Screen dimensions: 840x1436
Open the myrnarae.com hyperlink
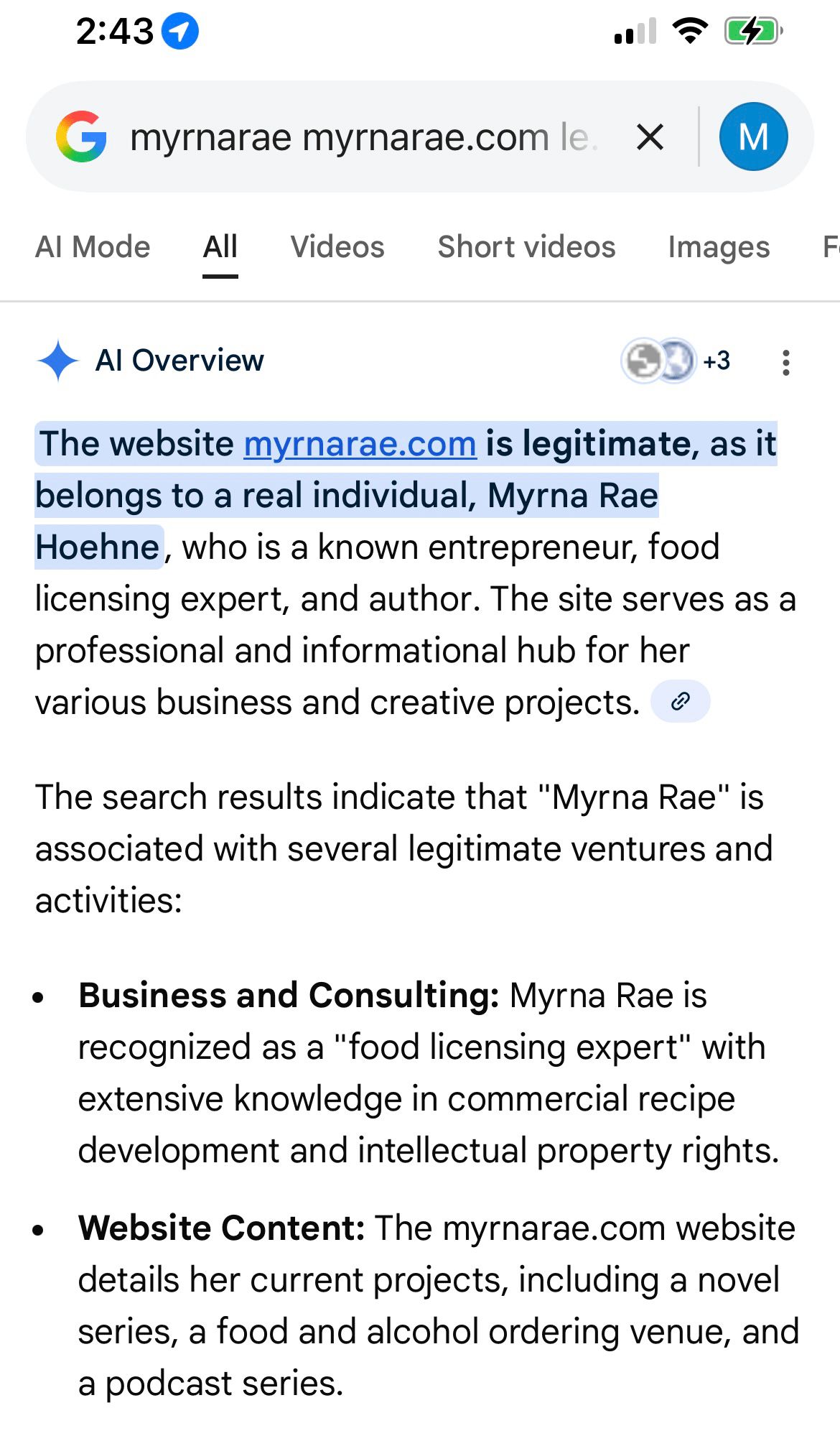[360, 444]
